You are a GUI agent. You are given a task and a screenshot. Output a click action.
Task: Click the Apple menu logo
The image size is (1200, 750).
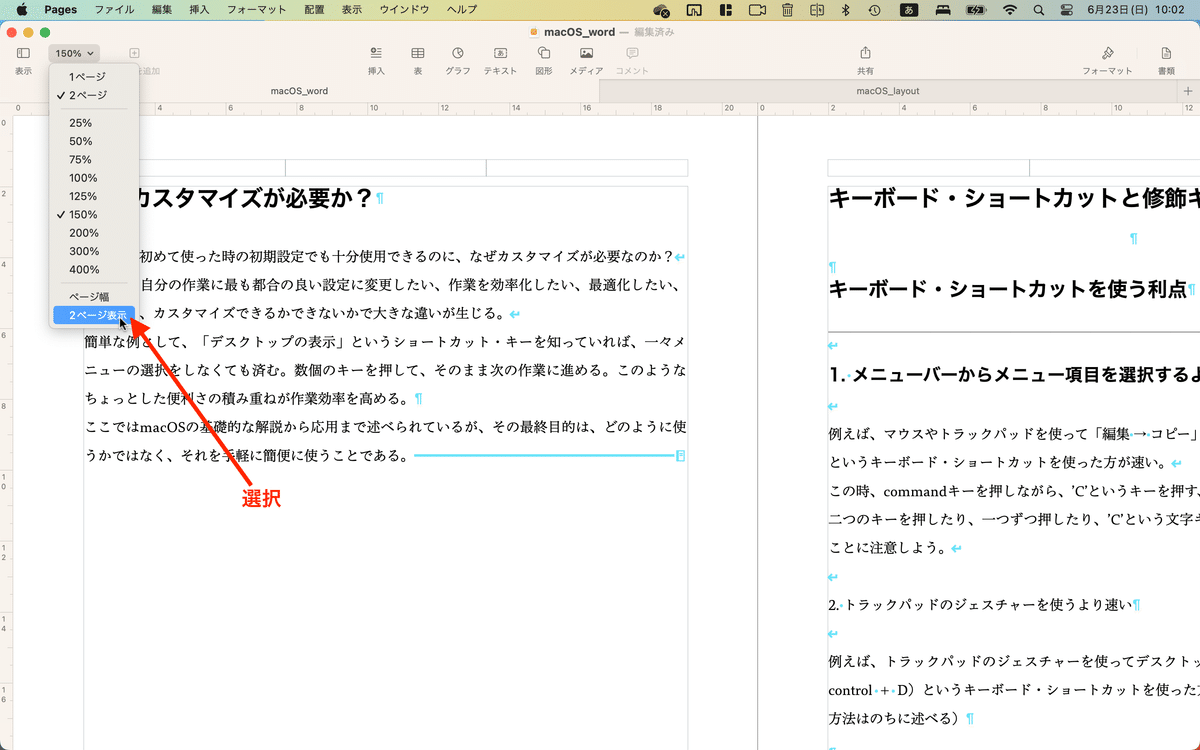point(22,9)
